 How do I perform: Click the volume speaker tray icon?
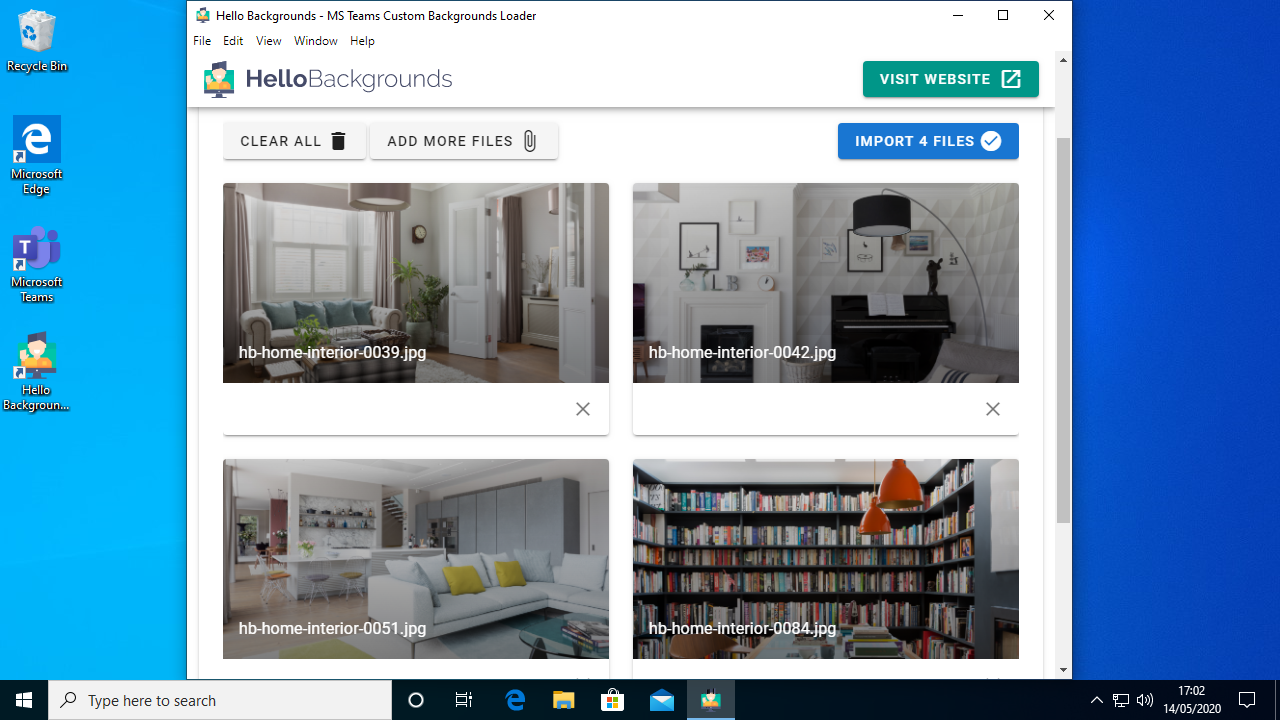tap(1145, 700)
